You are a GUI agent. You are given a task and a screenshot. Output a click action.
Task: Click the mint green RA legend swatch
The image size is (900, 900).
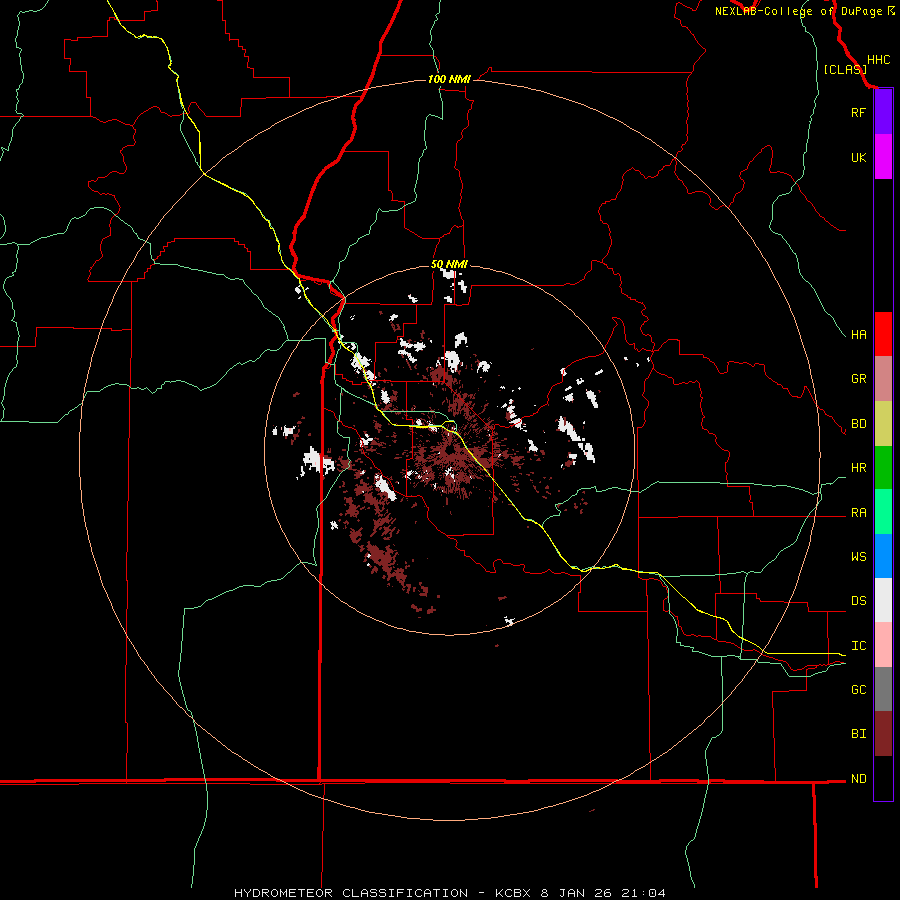click(883, 512)
